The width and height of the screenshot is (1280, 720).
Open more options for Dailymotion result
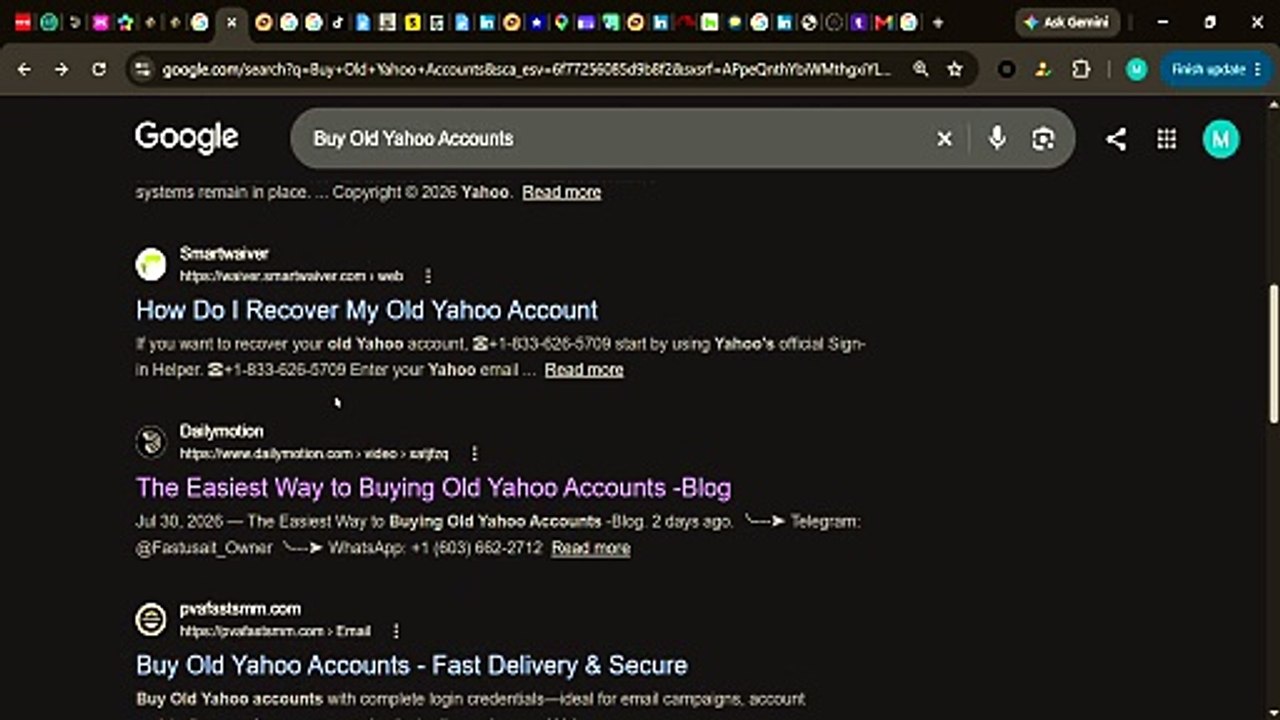coord(474,454)
